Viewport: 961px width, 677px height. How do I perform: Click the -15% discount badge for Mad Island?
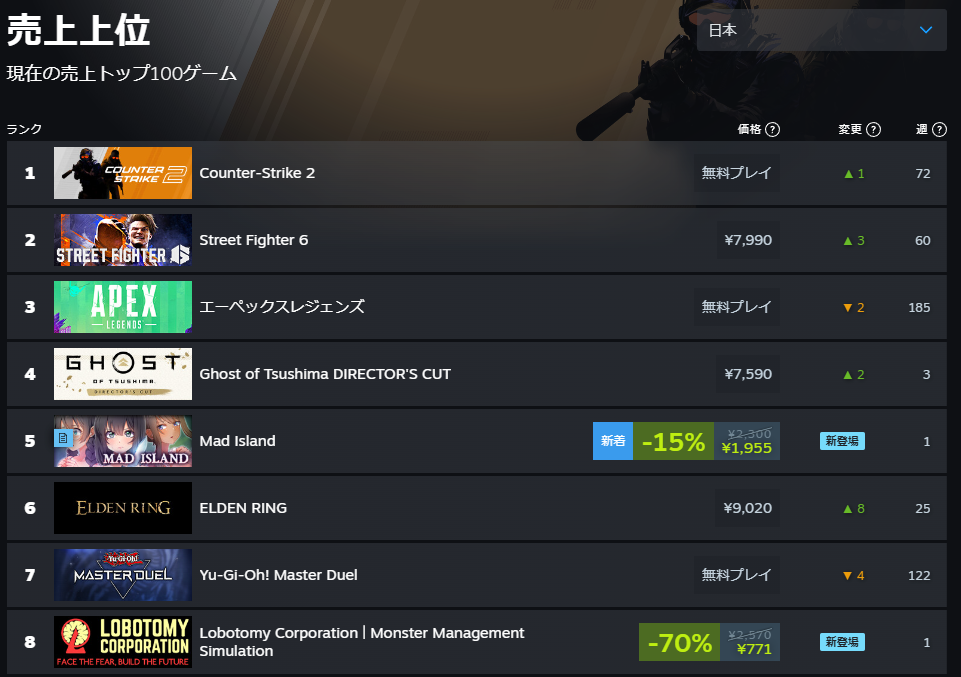click(x=673, y=441)
